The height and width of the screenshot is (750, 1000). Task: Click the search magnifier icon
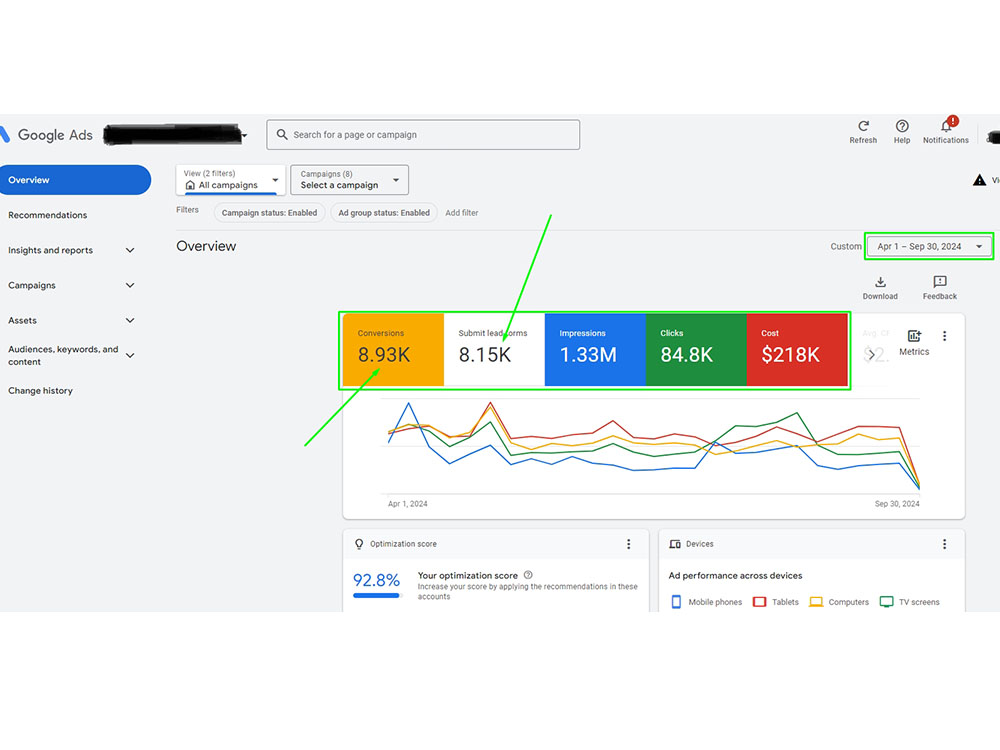[x=281, y=135]
